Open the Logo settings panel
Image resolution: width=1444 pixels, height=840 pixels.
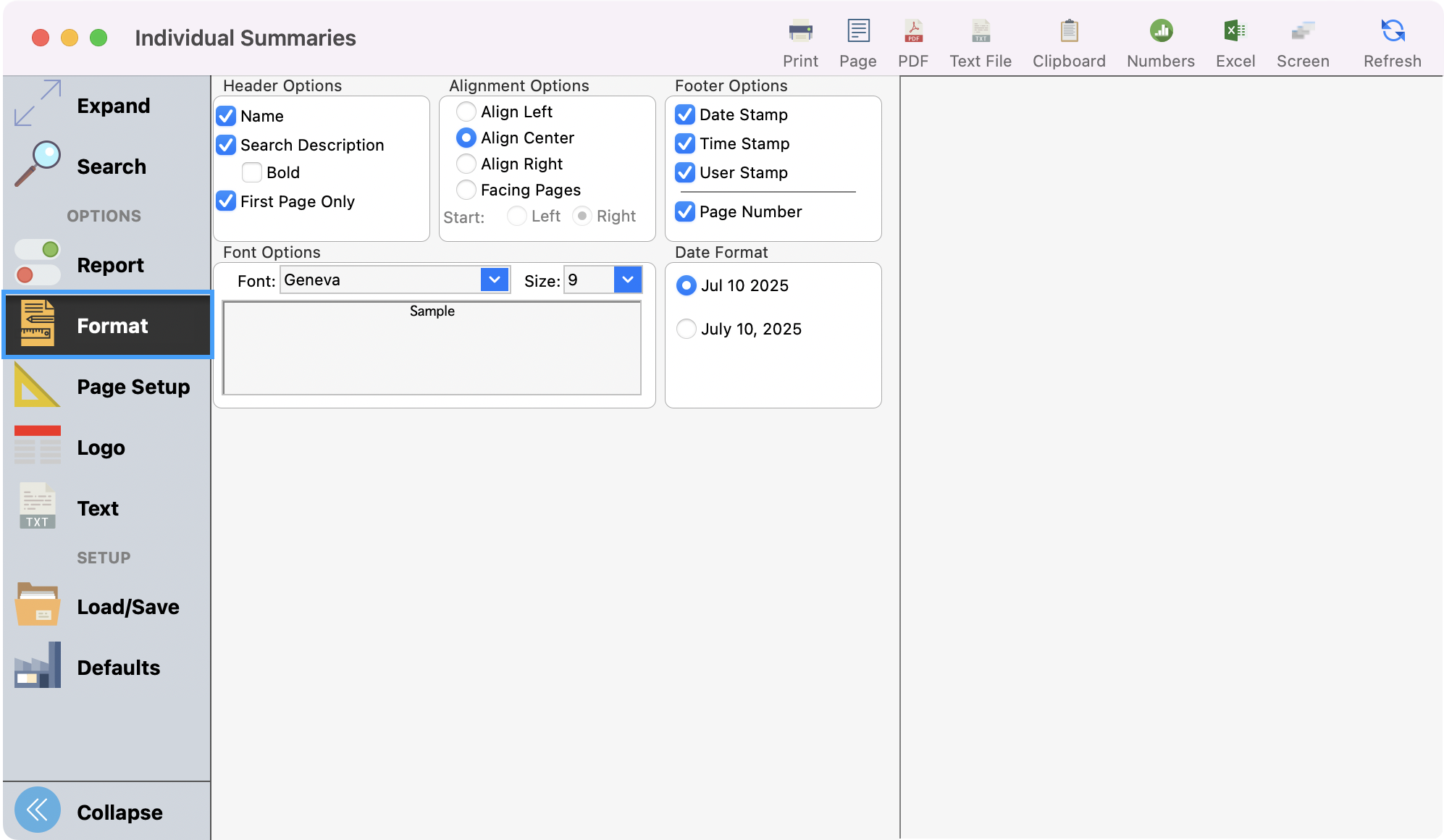click(101, 448)
